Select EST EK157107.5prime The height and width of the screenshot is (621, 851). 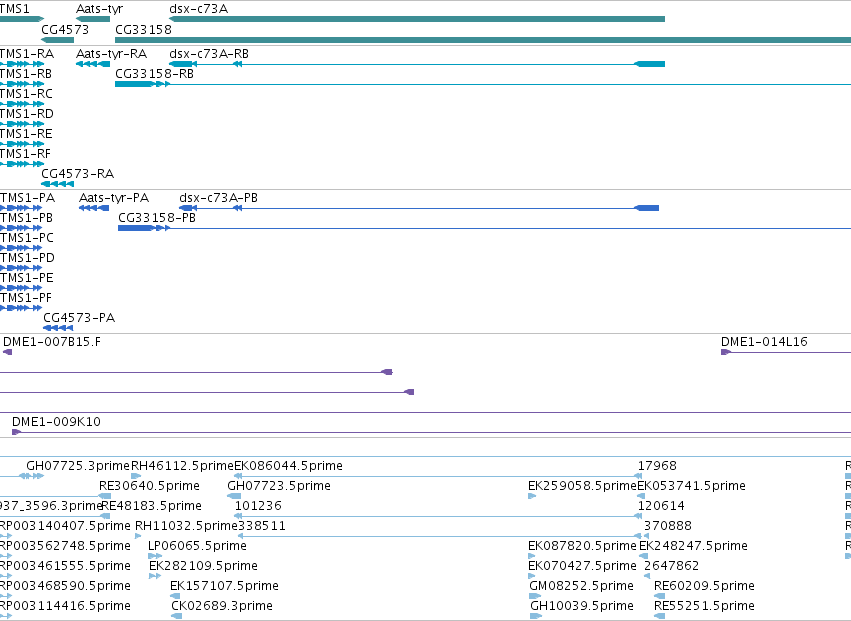coord(224,587)
